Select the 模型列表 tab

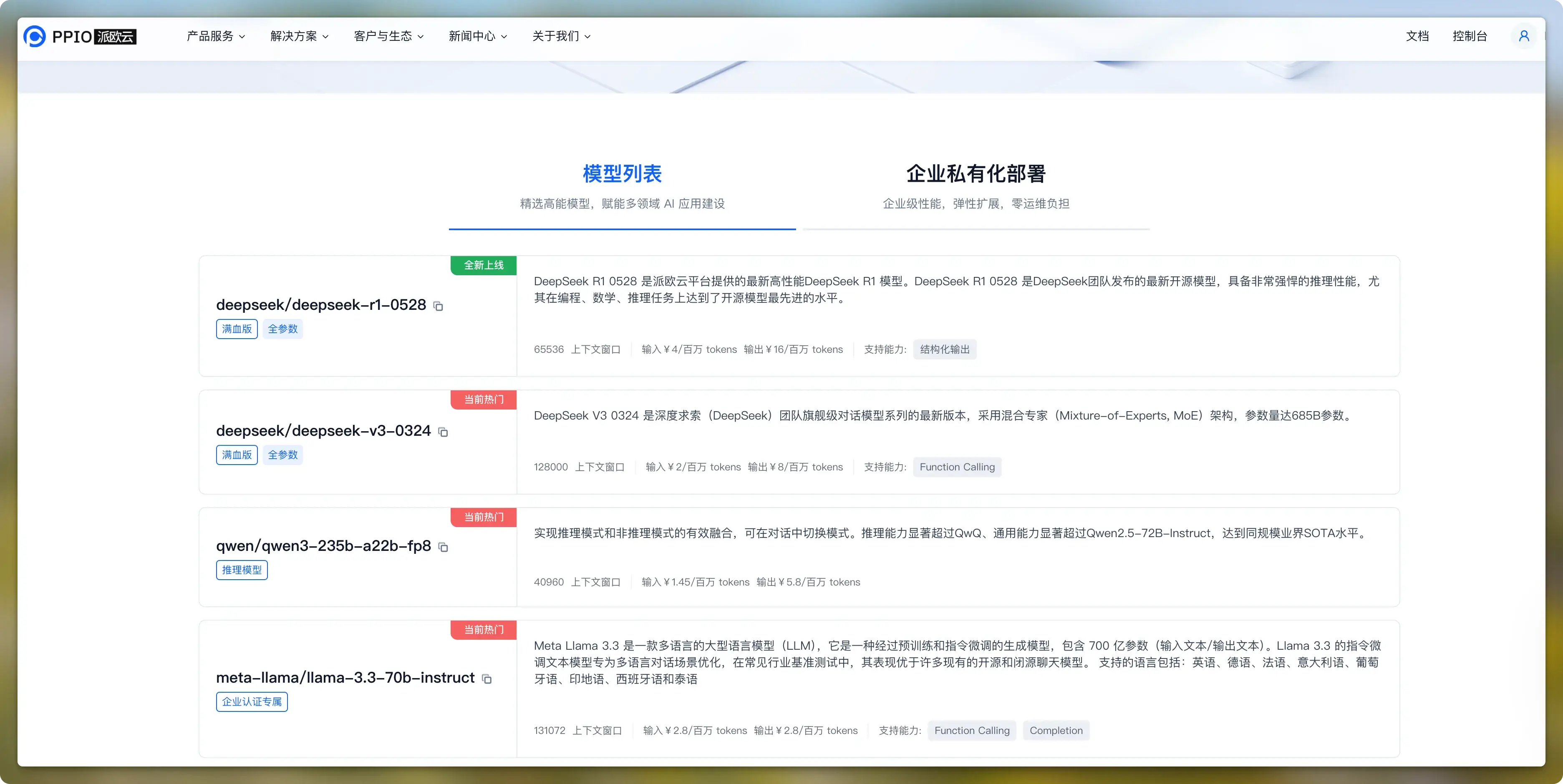(x=622, y=174)
